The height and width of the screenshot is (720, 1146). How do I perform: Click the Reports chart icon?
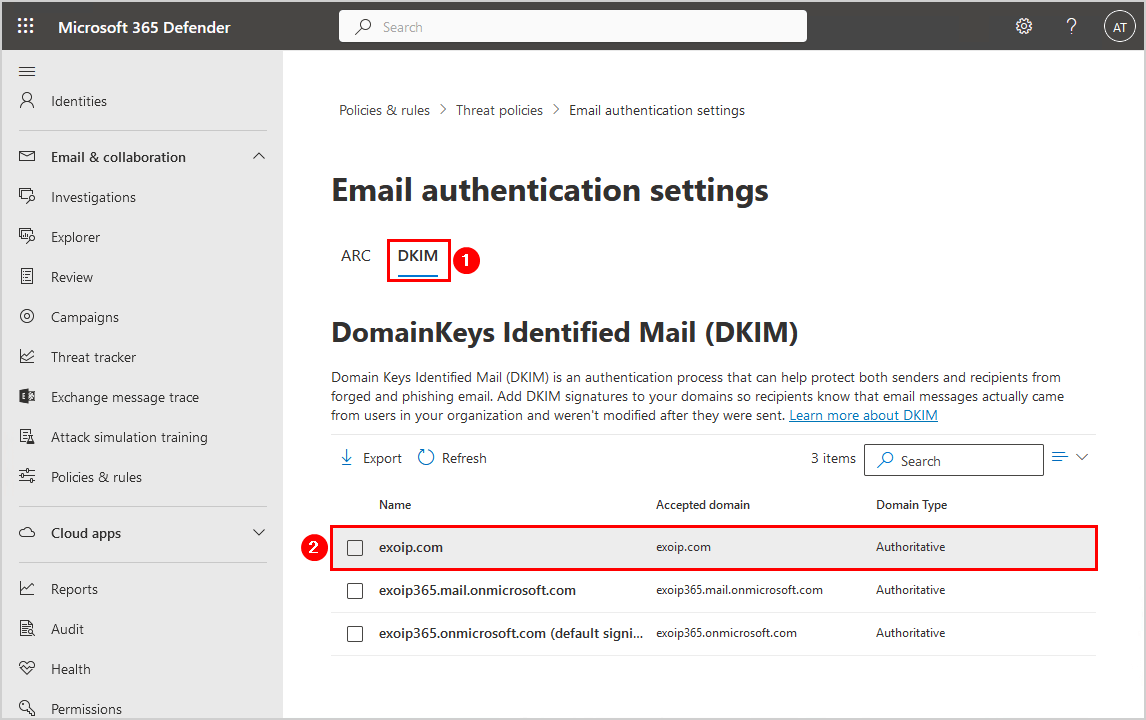[x=27, y=588]
